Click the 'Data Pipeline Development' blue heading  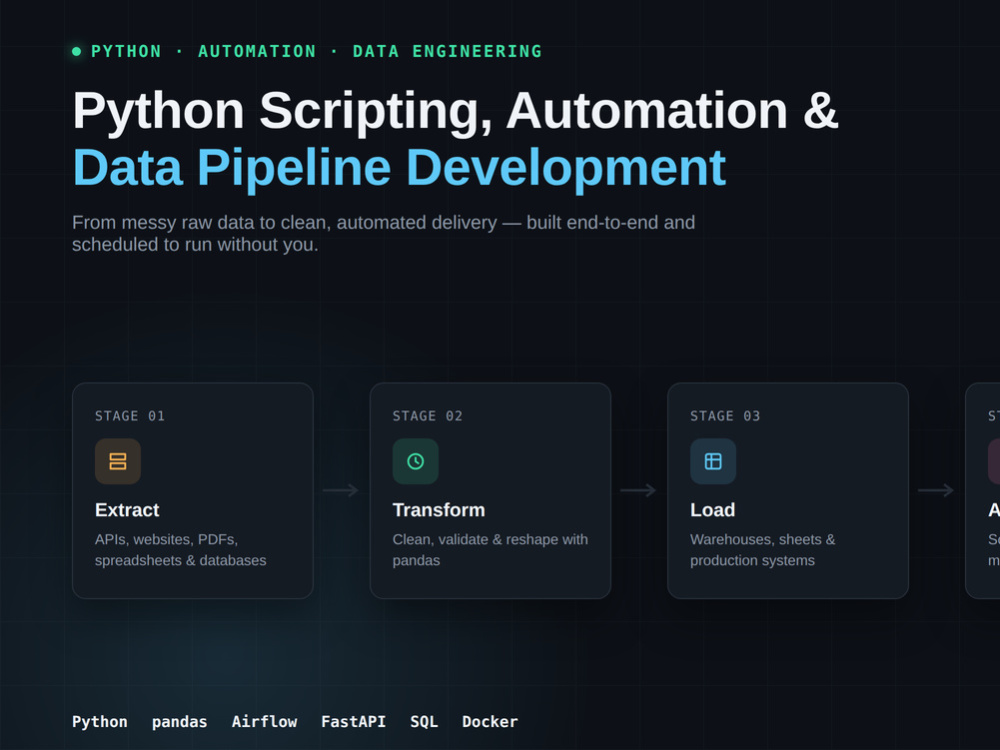[399, 168]
